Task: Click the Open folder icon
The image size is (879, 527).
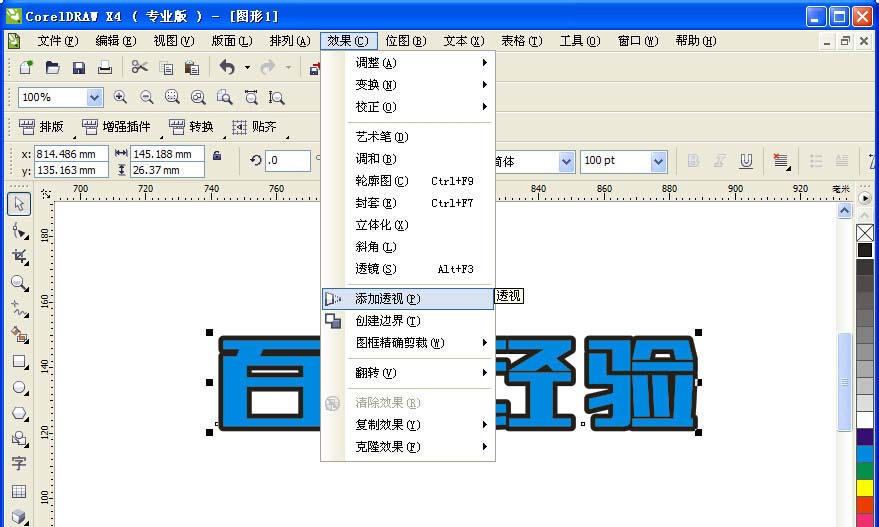Action: click(x=53, y=68)
